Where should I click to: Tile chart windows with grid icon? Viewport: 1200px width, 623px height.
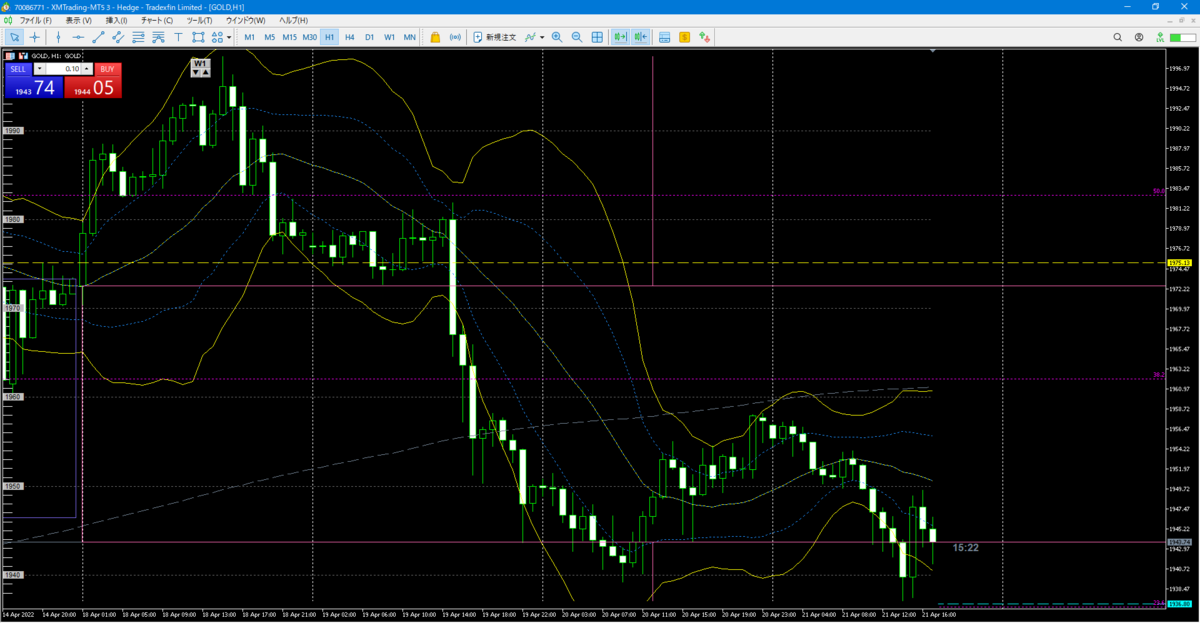[x=597, y=37]
